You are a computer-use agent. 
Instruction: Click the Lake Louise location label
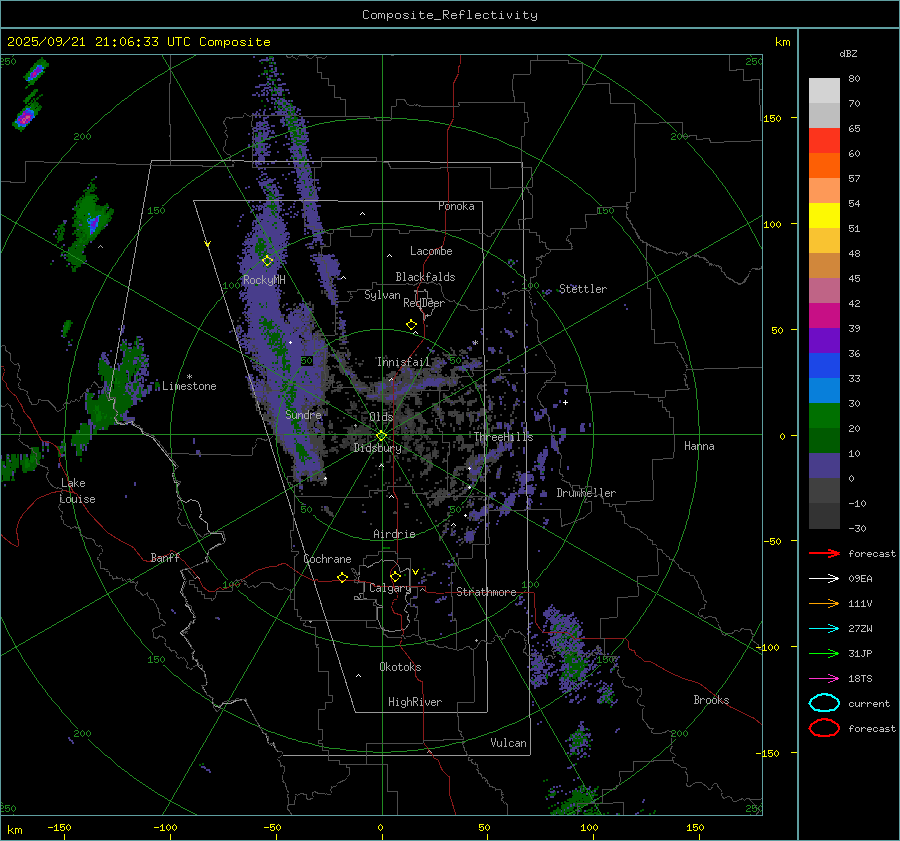click(x=76, y=491)
